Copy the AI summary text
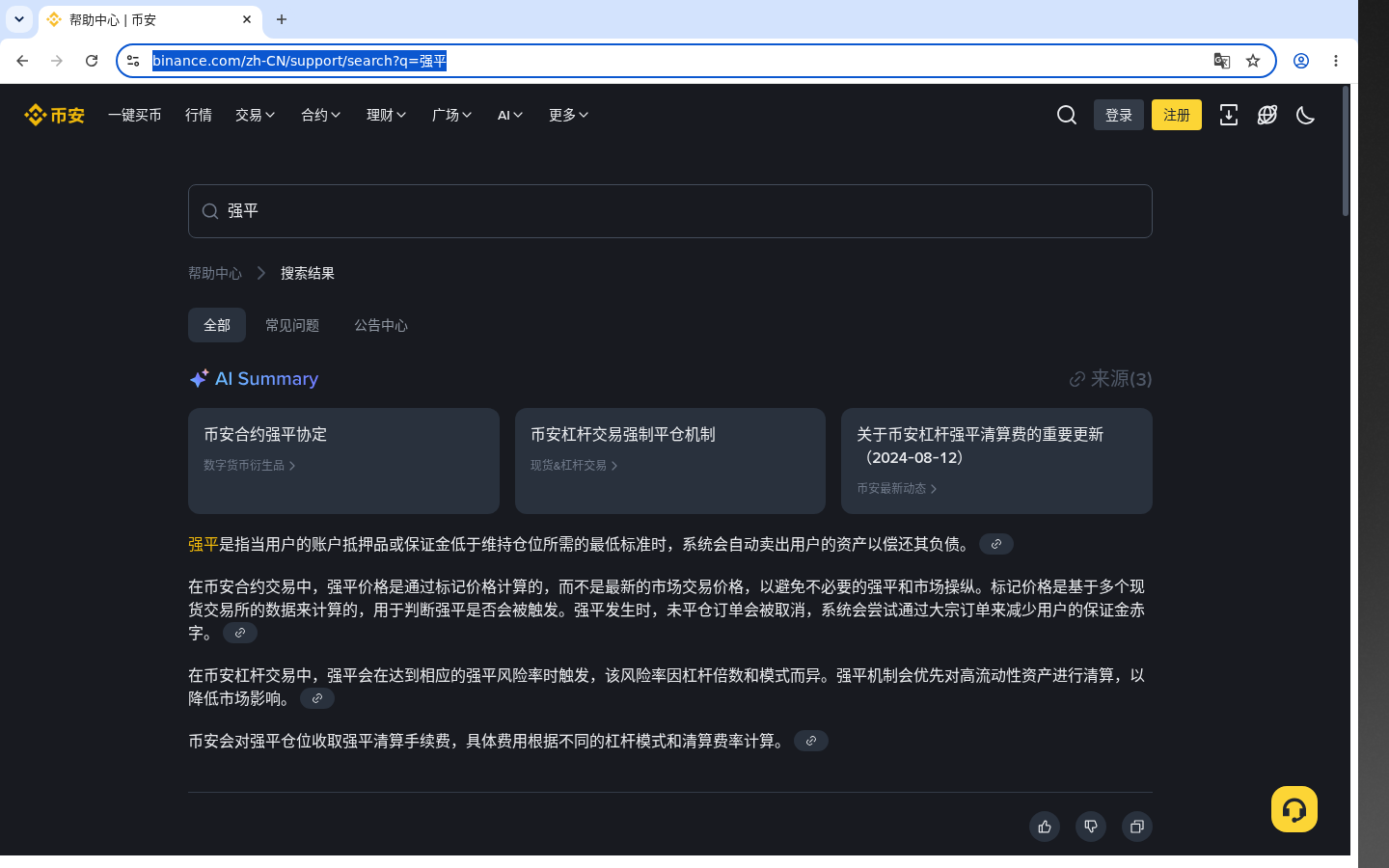This screenshot has width=1389, height=868. pyautogui.click(x=1137, y=827)
